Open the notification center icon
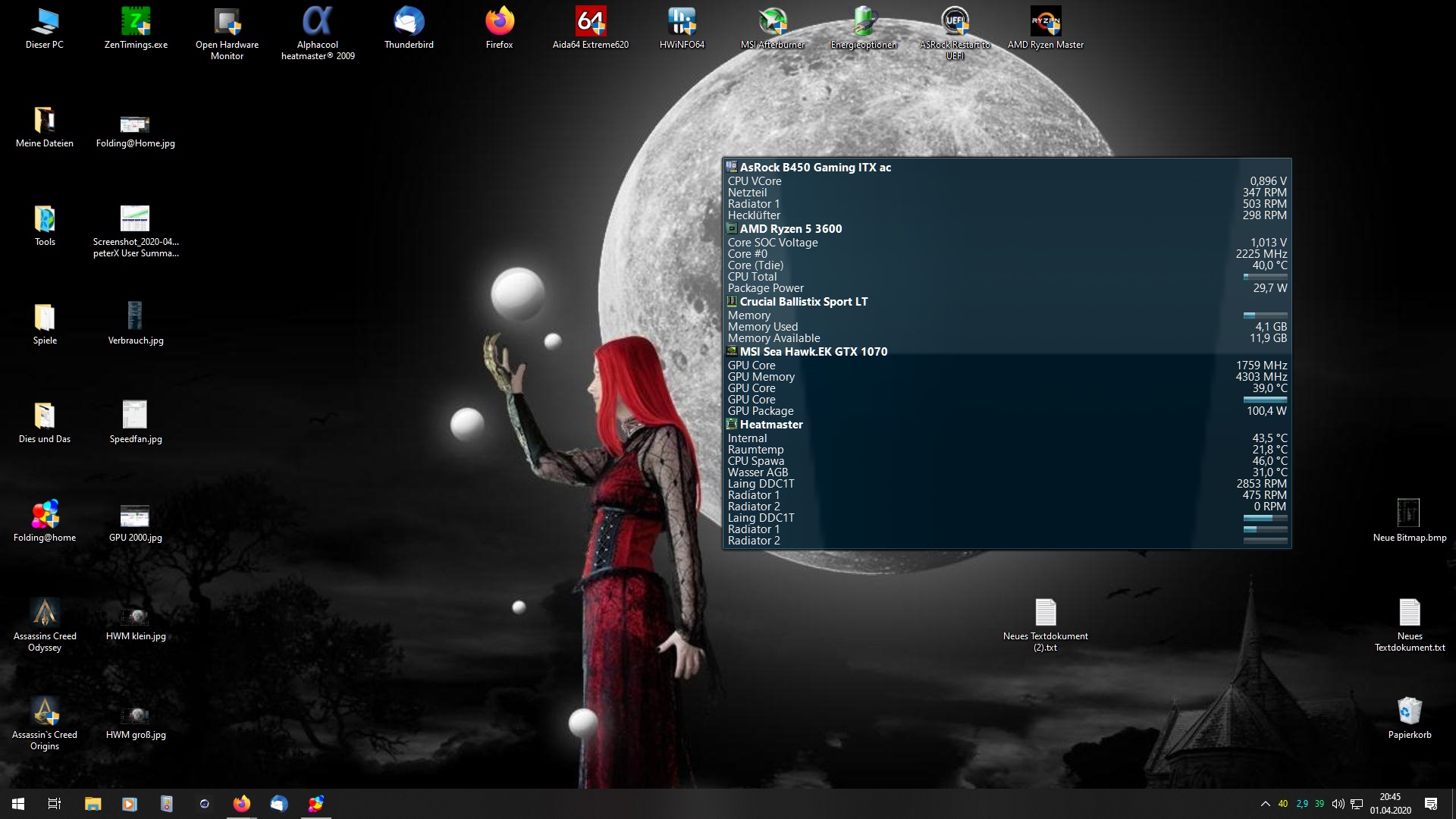 point(1431,804)
